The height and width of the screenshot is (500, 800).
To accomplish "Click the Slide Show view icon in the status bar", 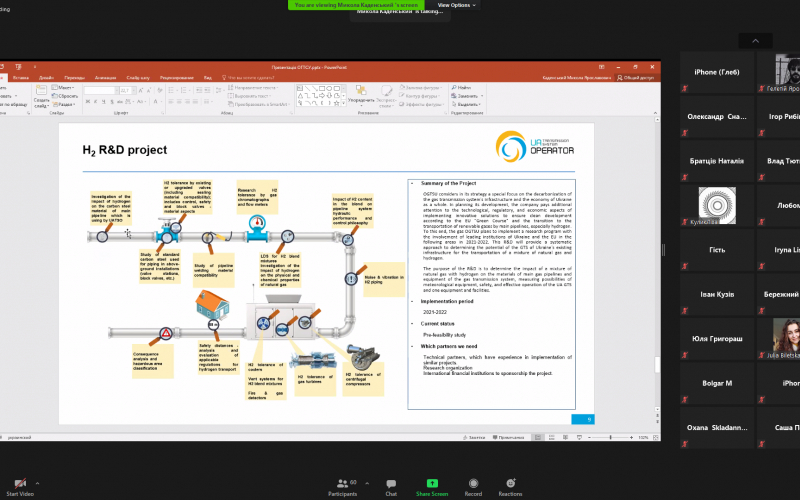I will [579, 437].
